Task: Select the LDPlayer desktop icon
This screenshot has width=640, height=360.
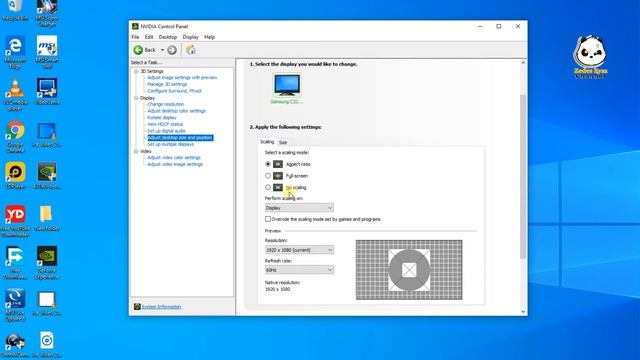Action: click(15, 176)
